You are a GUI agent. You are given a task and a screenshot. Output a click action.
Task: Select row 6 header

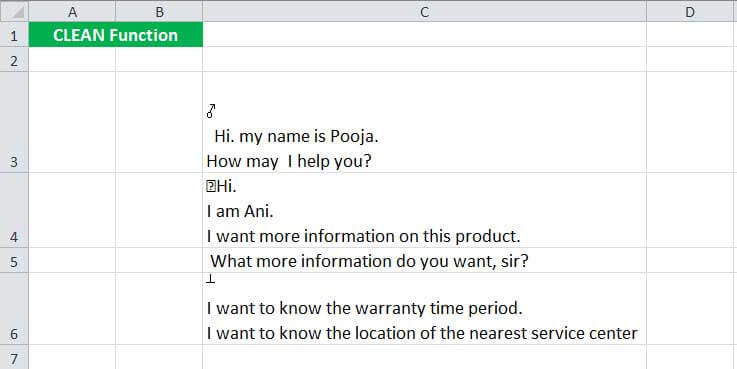(x=14, y=309)
